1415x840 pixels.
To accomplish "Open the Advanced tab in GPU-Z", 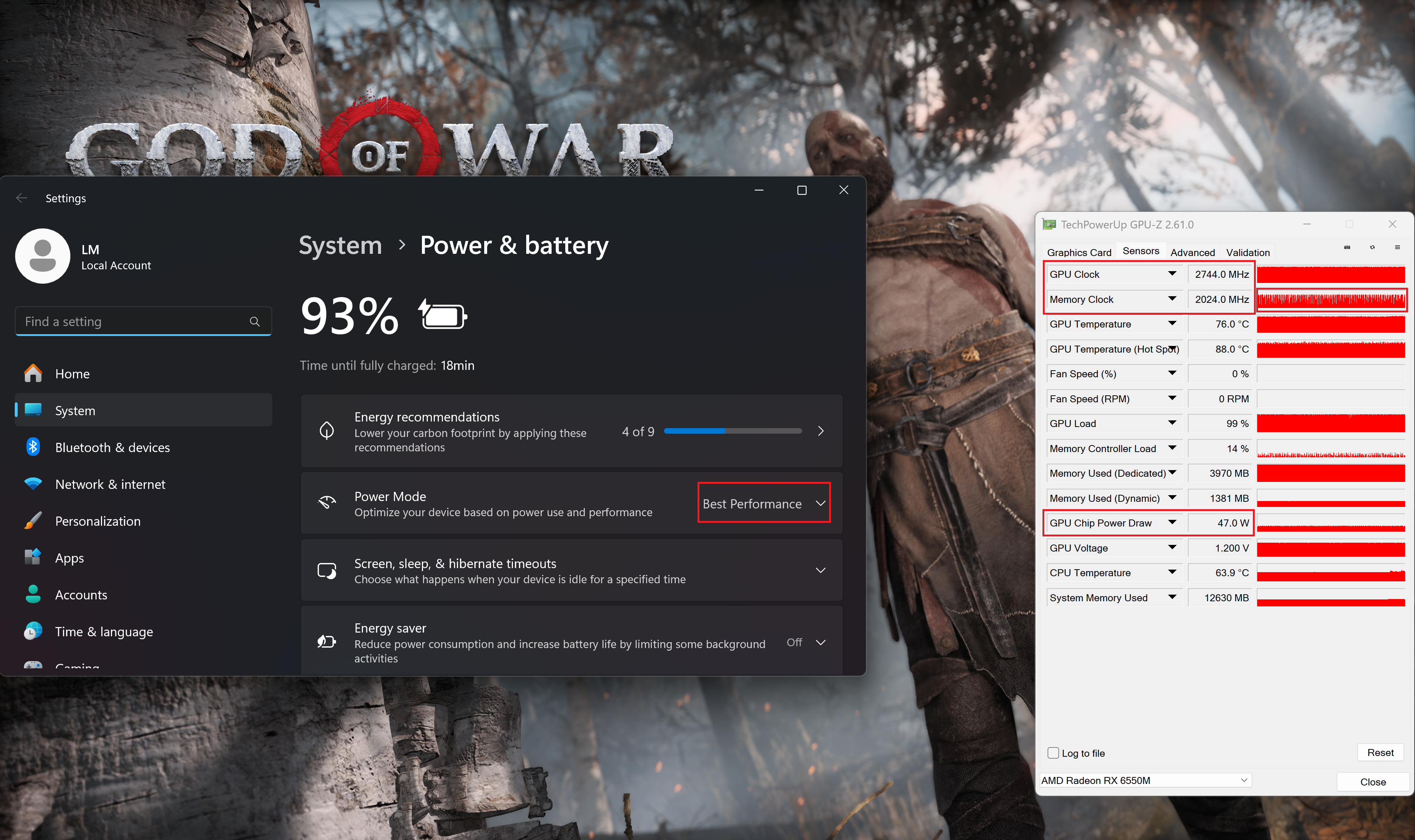I will pos(1192,252).
